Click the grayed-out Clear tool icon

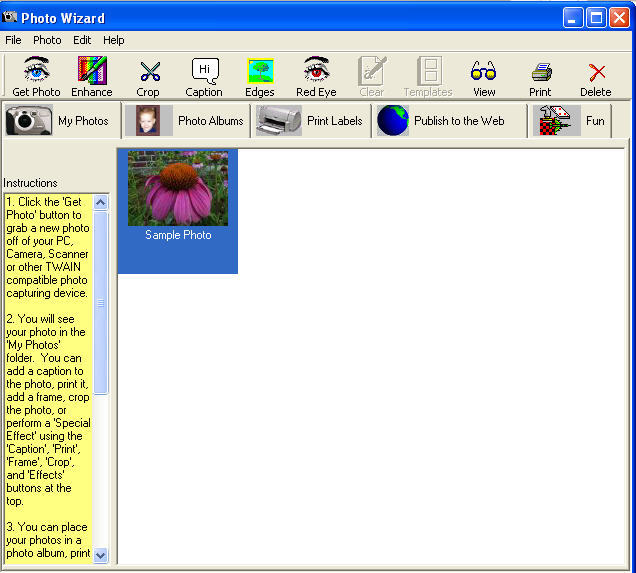coord(372,70)
